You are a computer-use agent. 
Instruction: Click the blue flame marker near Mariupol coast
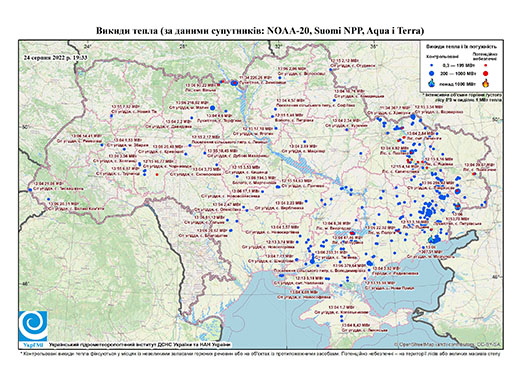click(x=432, y=239)
